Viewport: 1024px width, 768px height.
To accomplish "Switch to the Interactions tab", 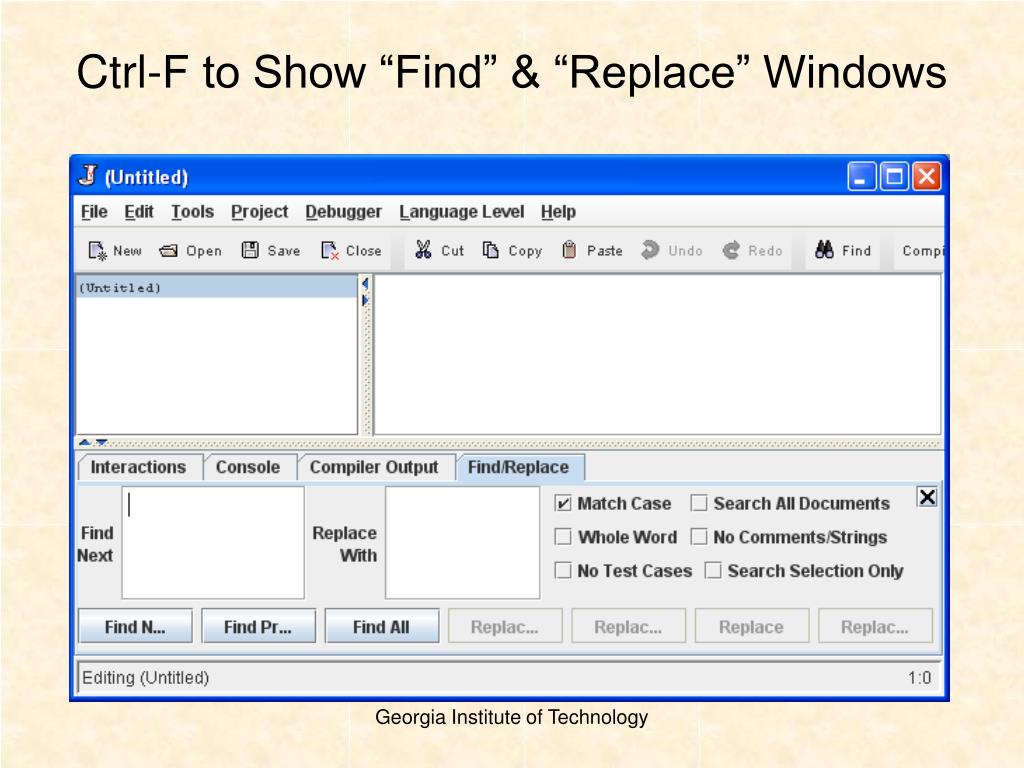I will (138, 468).
